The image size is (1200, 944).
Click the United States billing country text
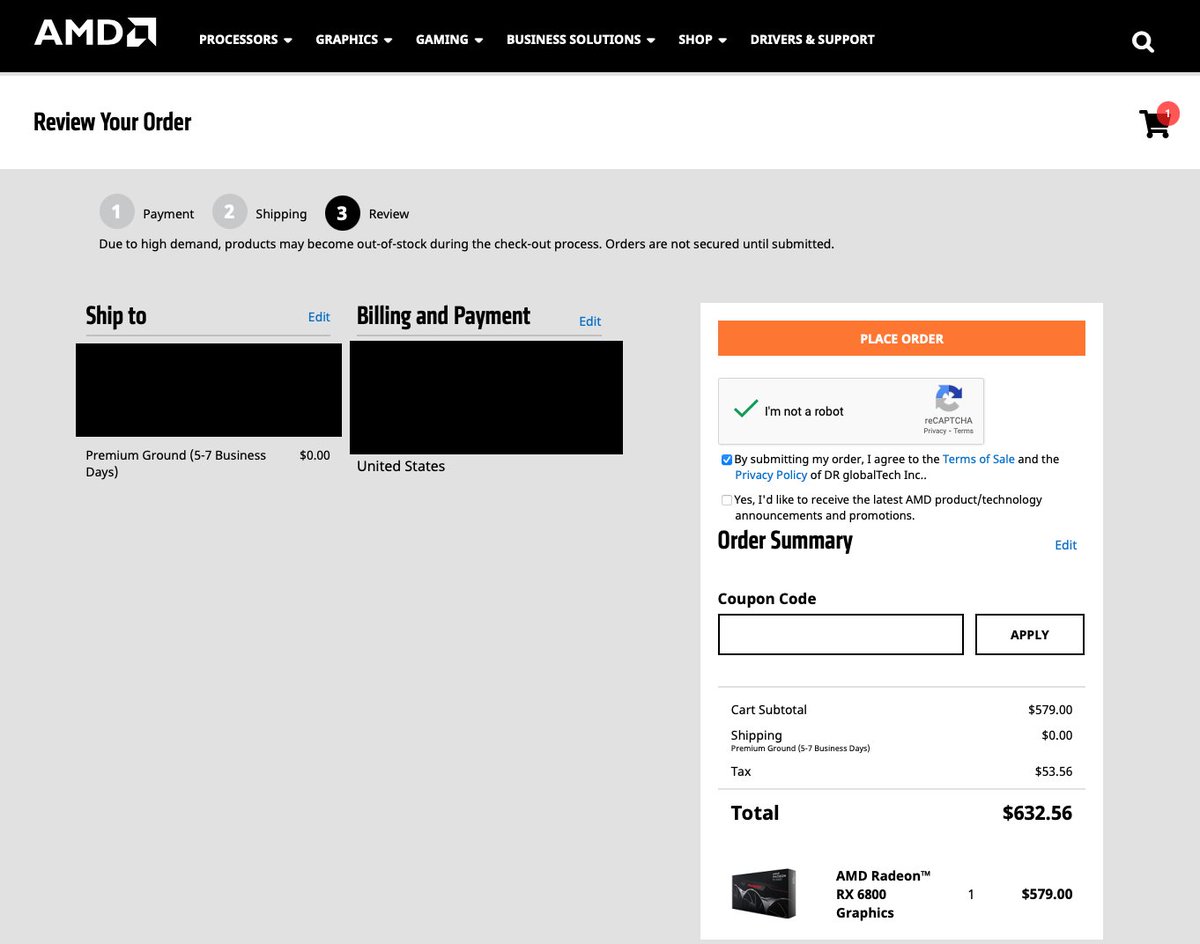pos(401,466)
